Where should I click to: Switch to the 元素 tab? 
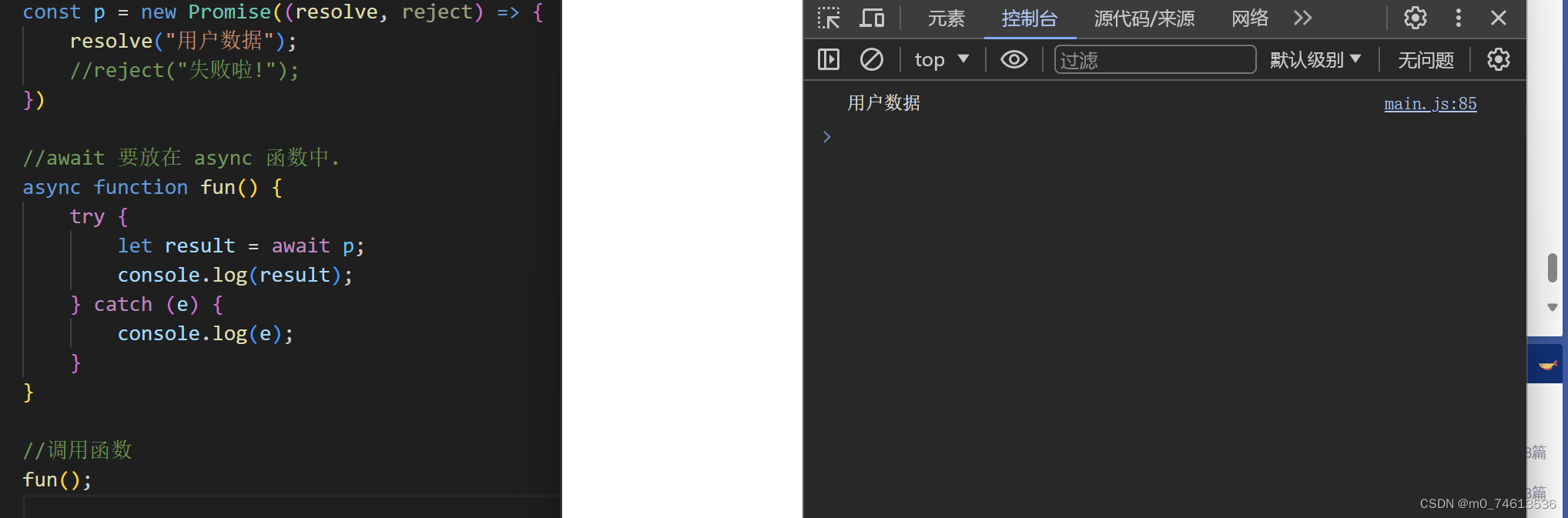click(946, 18)
